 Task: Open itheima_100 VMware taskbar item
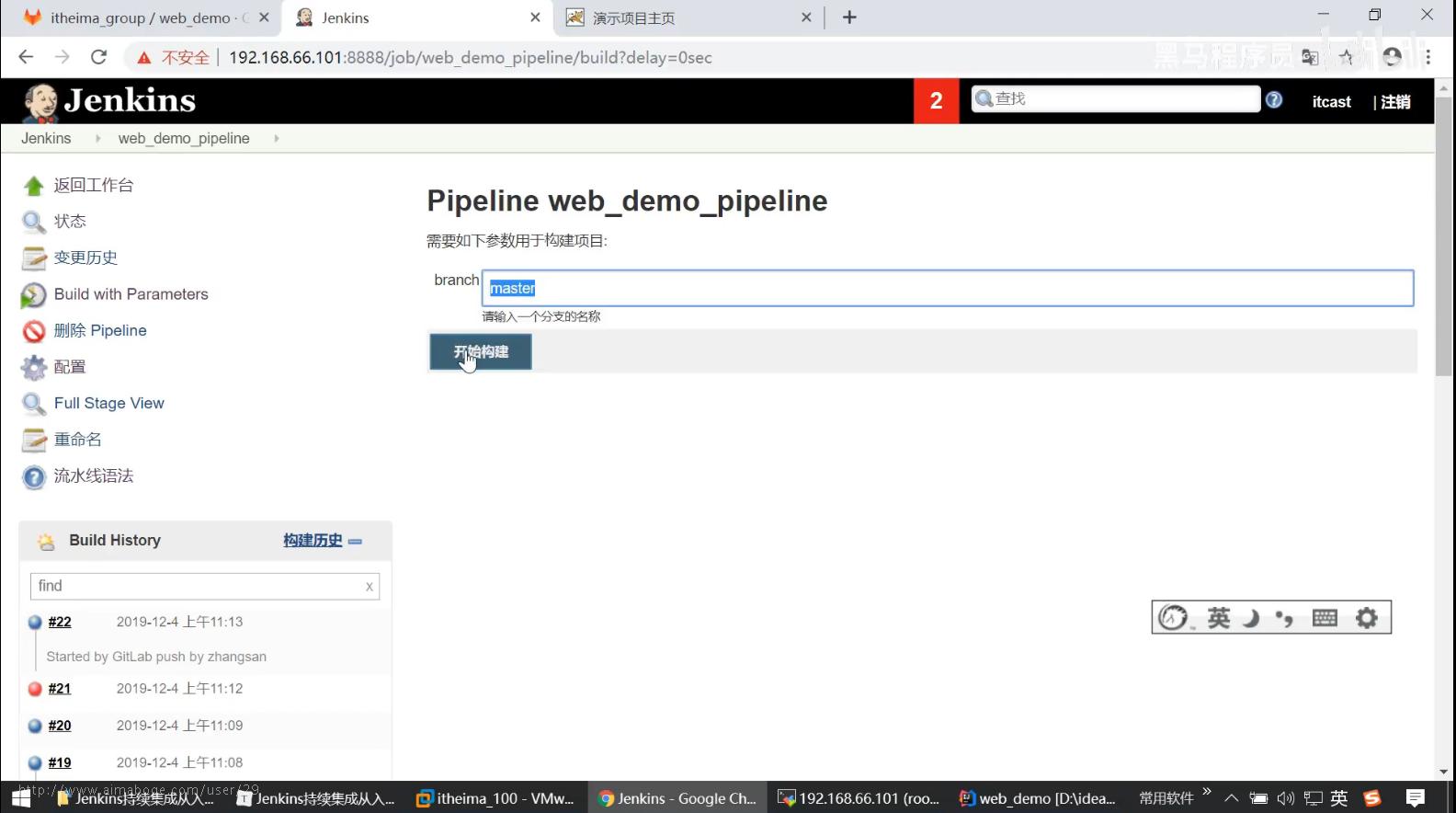496,798
